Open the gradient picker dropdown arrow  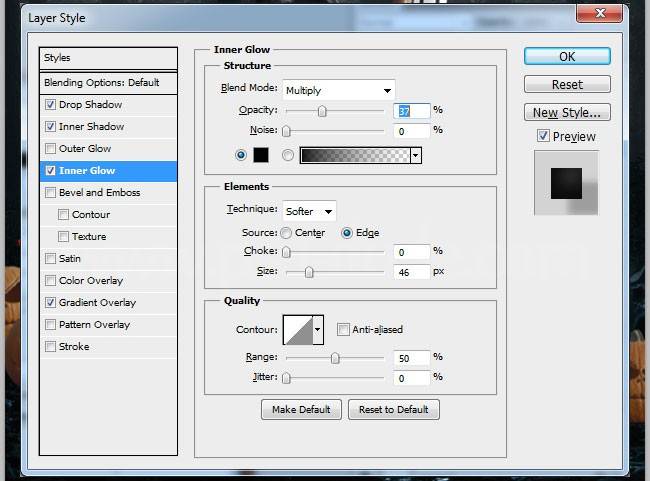[415, 155]
